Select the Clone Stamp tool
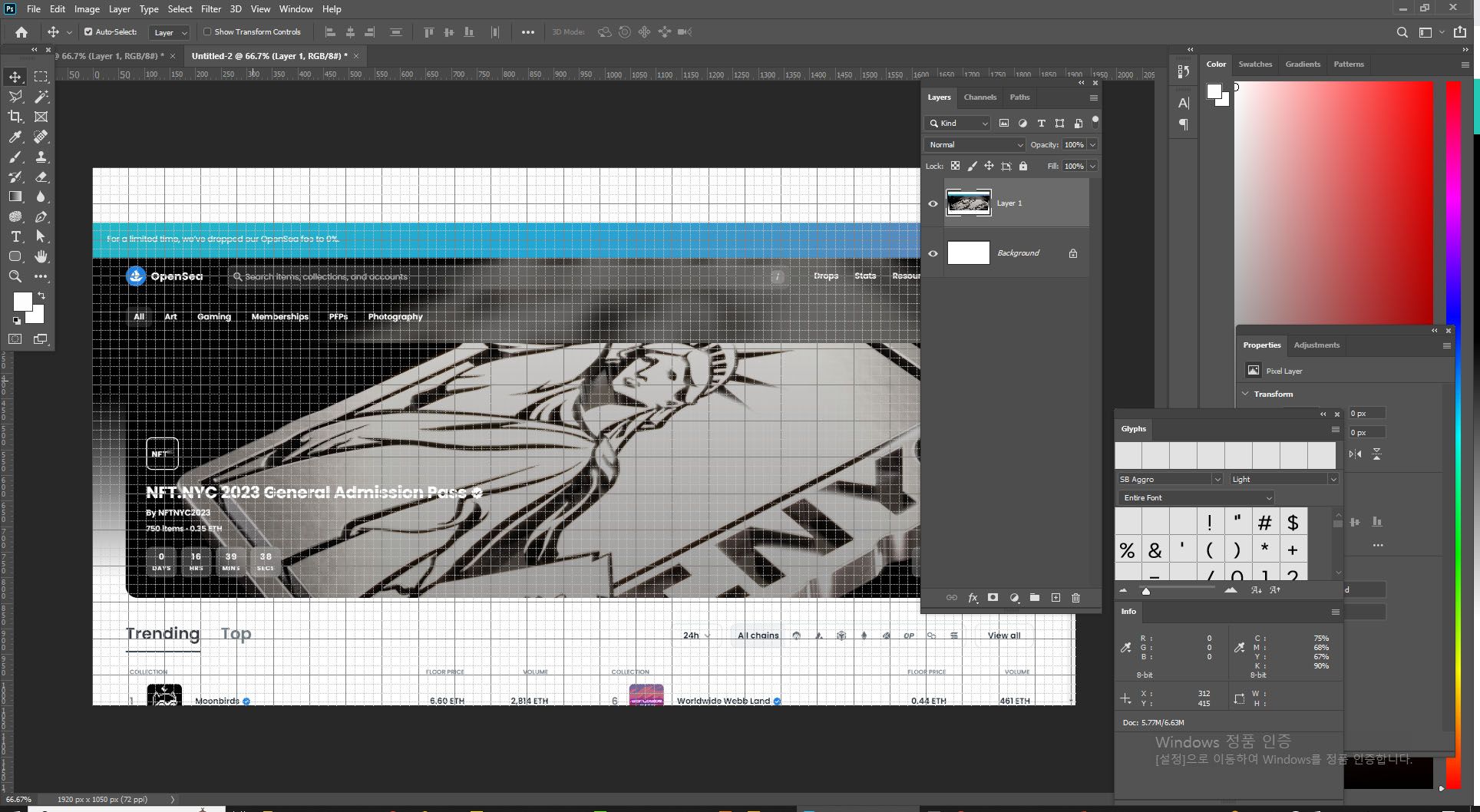Screen dimensions: 1480x812 point(41,157)
